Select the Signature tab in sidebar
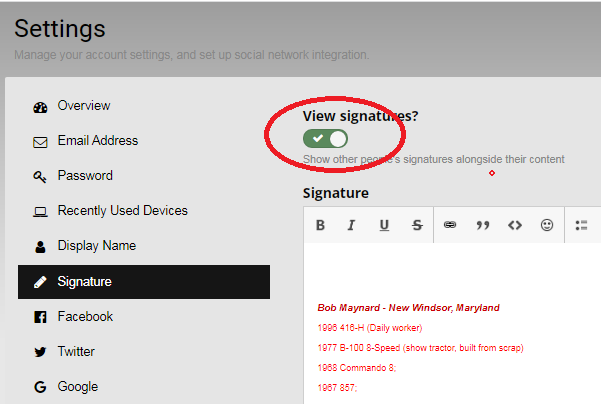Image resolution: width=601 pixels, height=404 pixels. [x=84, y=282]
